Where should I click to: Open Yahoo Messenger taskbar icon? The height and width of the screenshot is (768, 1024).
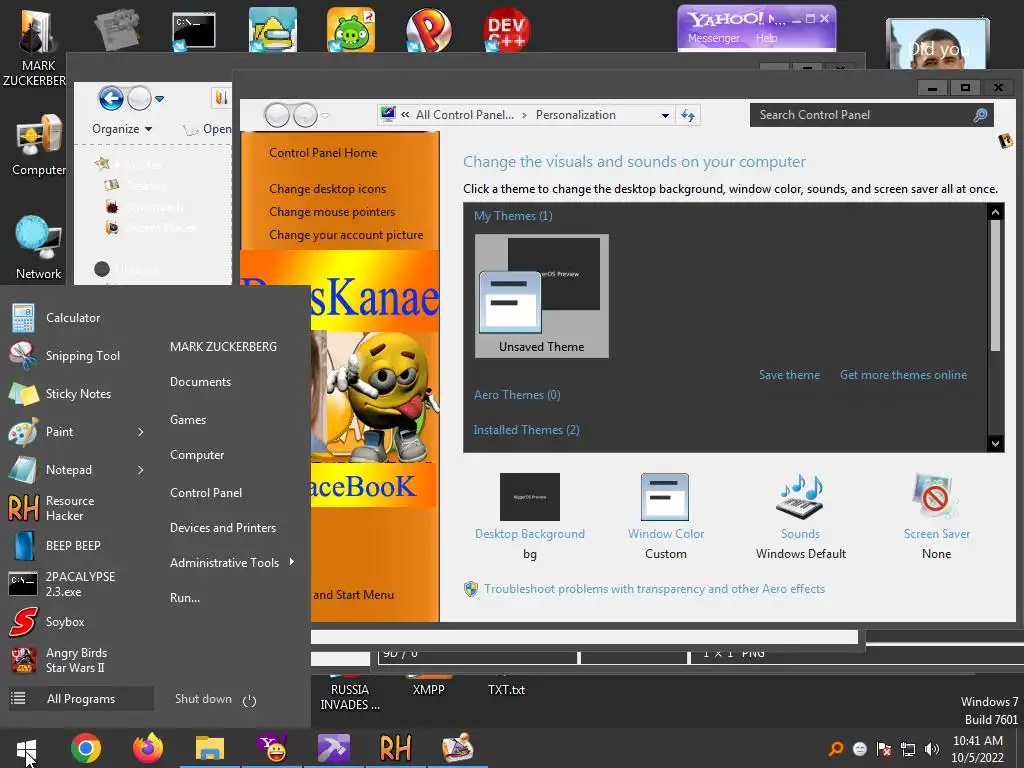click(x=272, y=748)
